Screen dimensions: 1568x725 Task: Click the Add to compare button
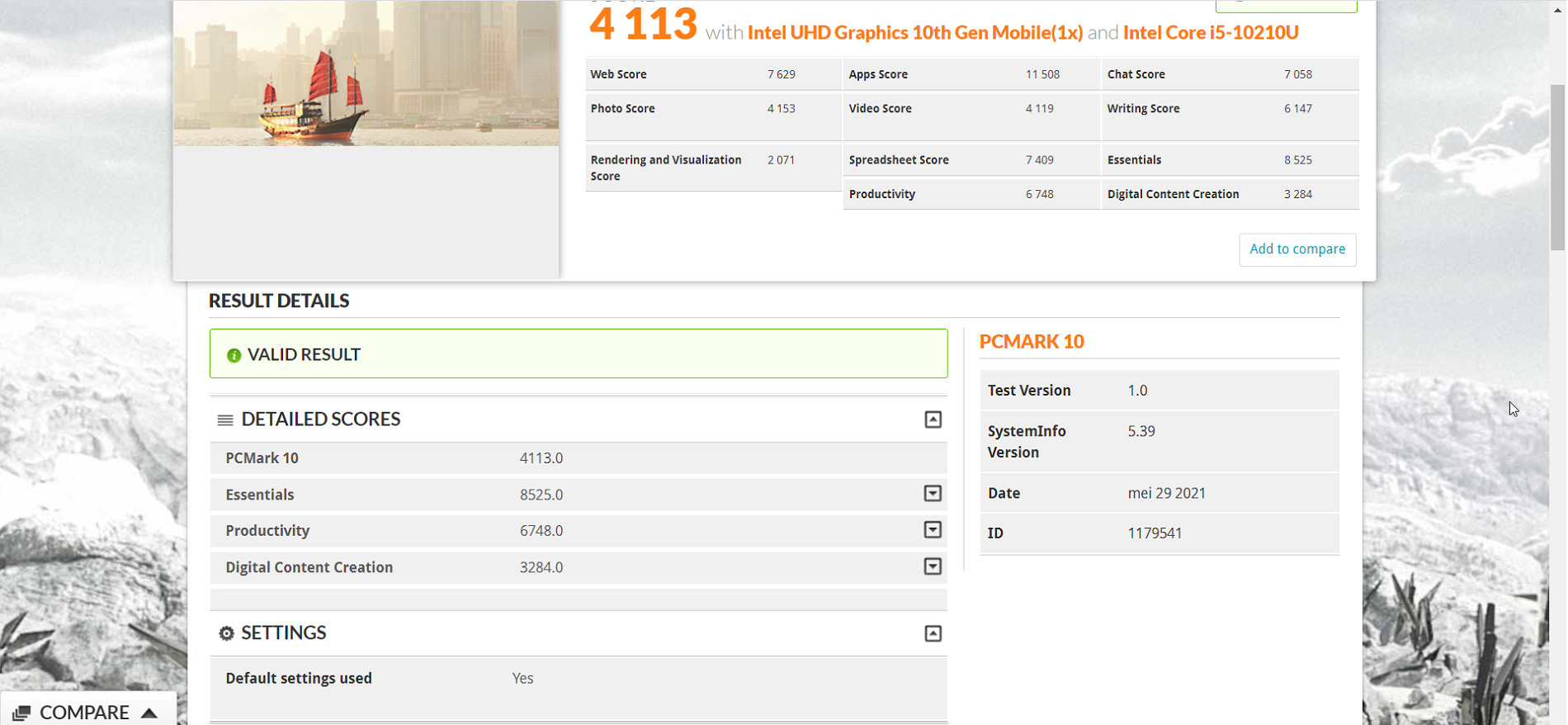click(1297, 249)
